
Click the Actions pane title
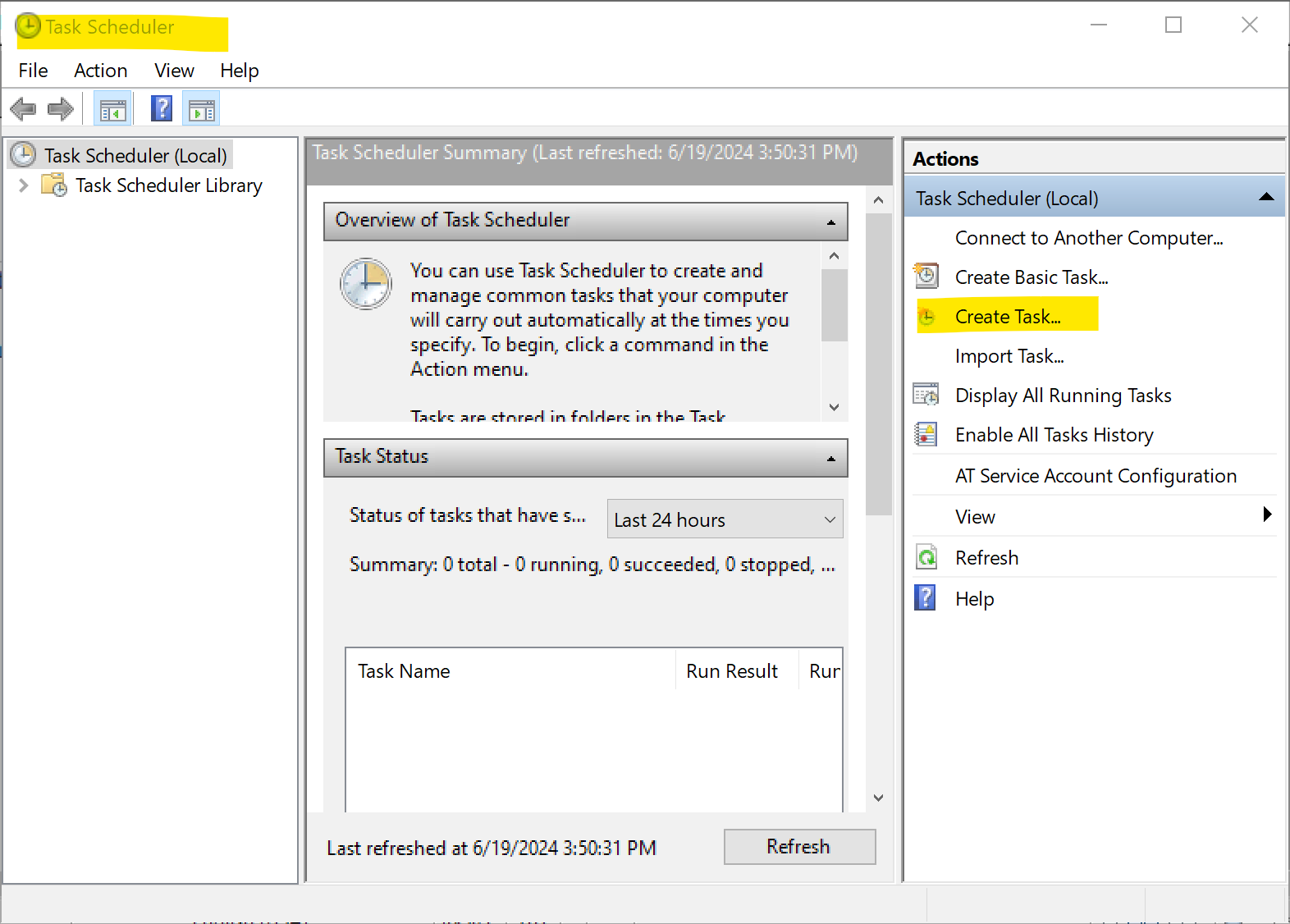pyautogui.click(x=945, y=159)
